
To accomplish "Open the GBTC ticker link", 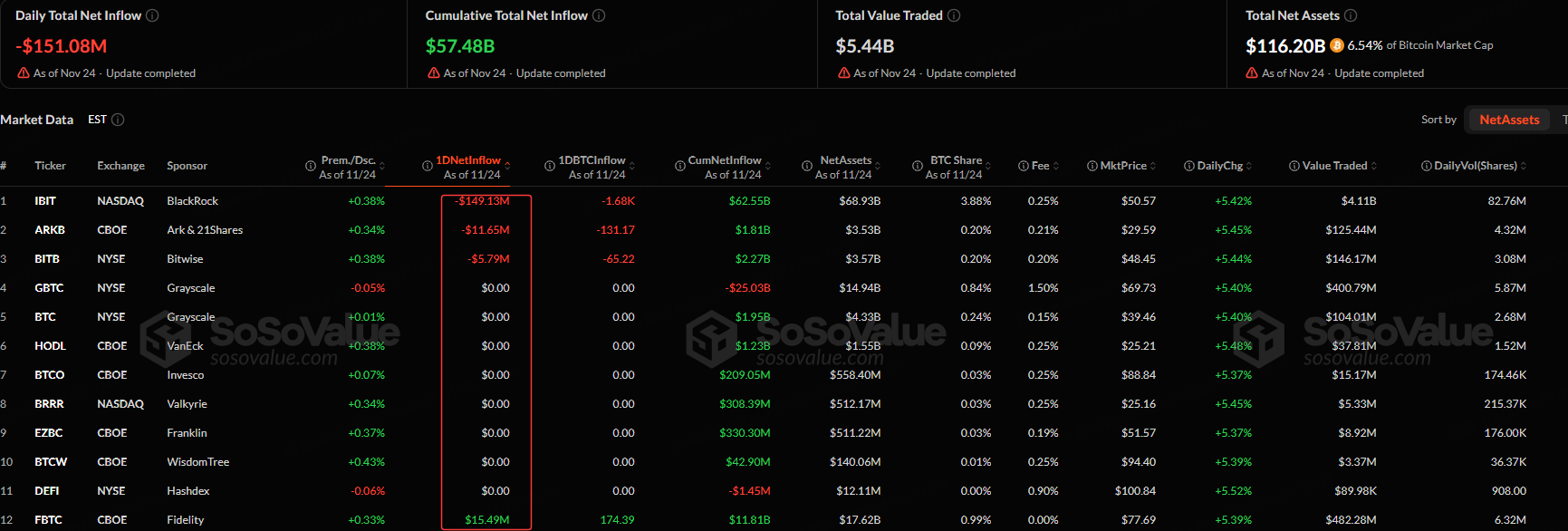I will point(49,288).
